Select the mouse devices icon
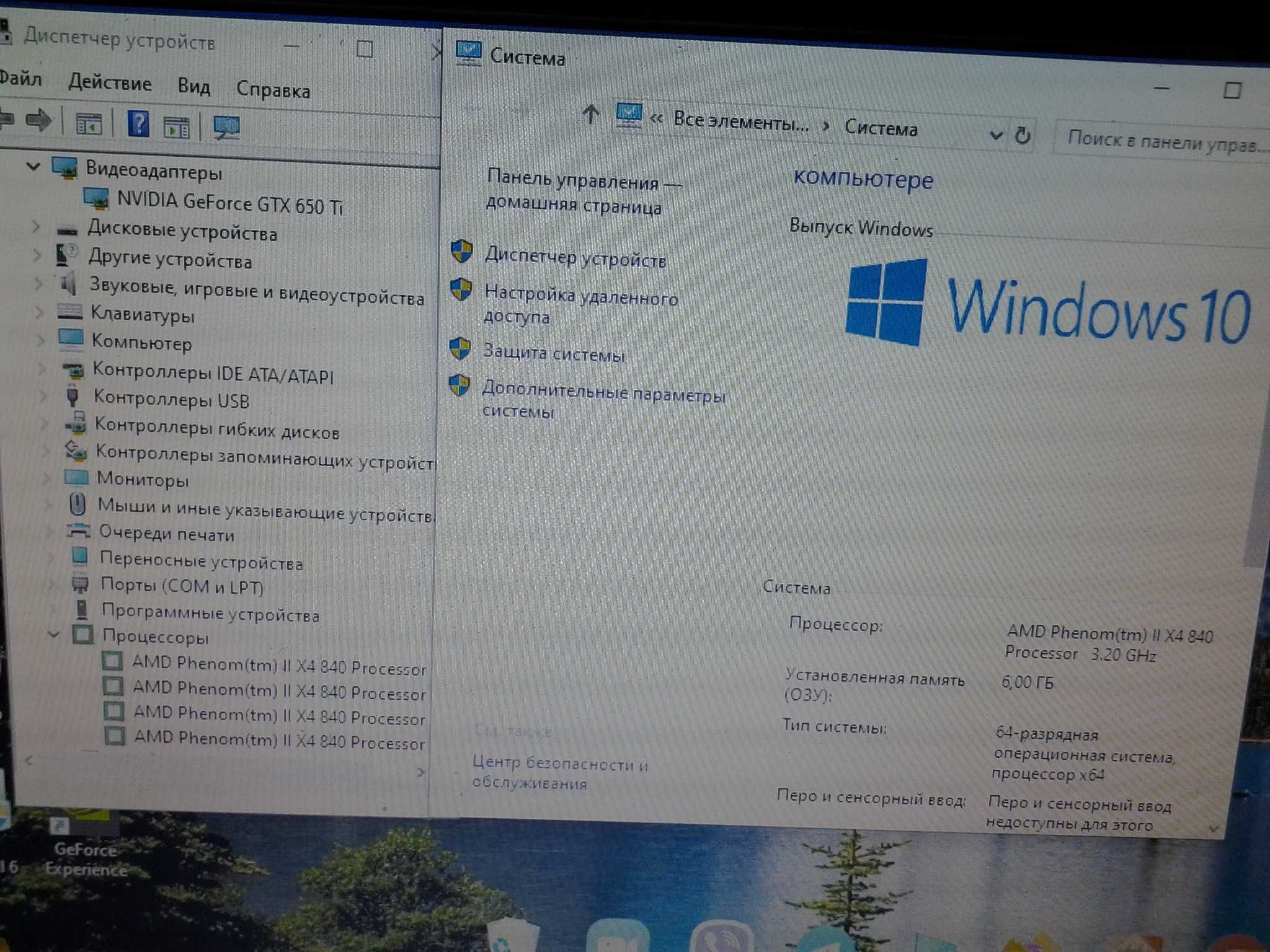Screen dimensions: 1270x952 (78, 503)
